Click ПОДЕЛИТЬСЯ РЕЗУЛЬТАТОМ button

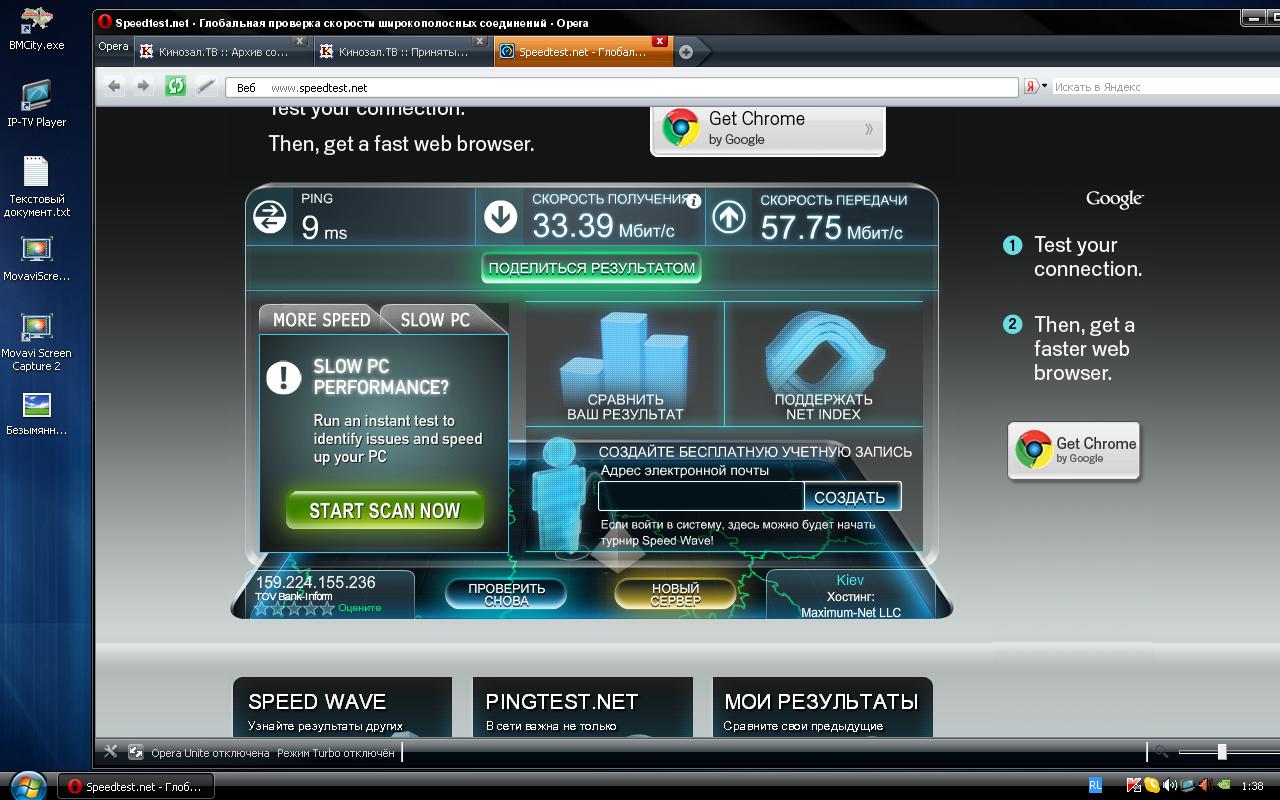pyautogui.click(x=591, y=268)
